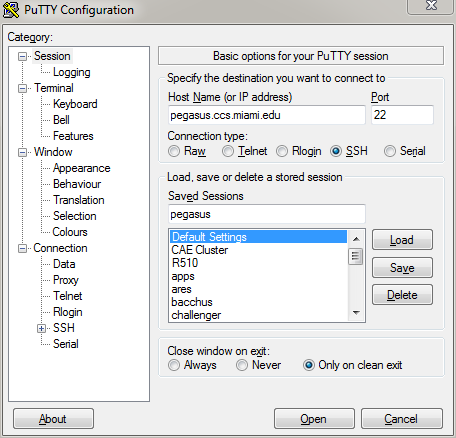Open the Bell category

point(61,120)
